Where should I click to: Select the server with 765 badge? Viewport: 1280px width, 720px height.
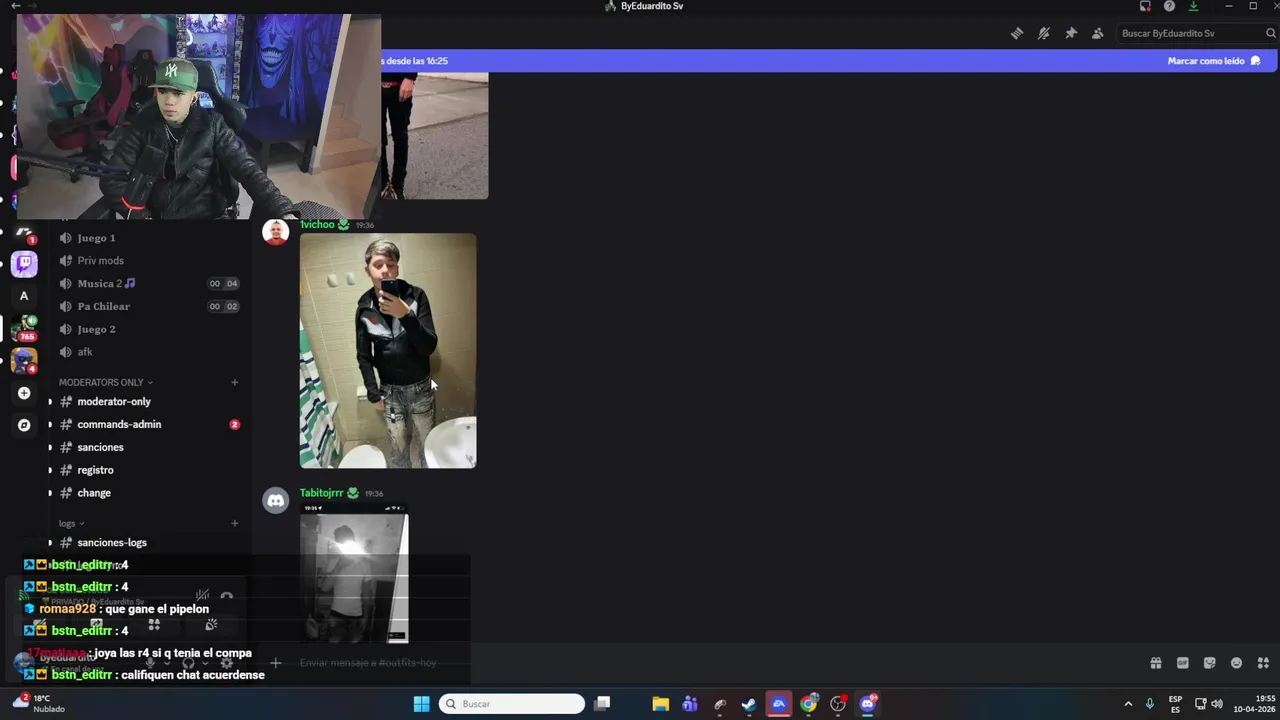click(24, 328)
